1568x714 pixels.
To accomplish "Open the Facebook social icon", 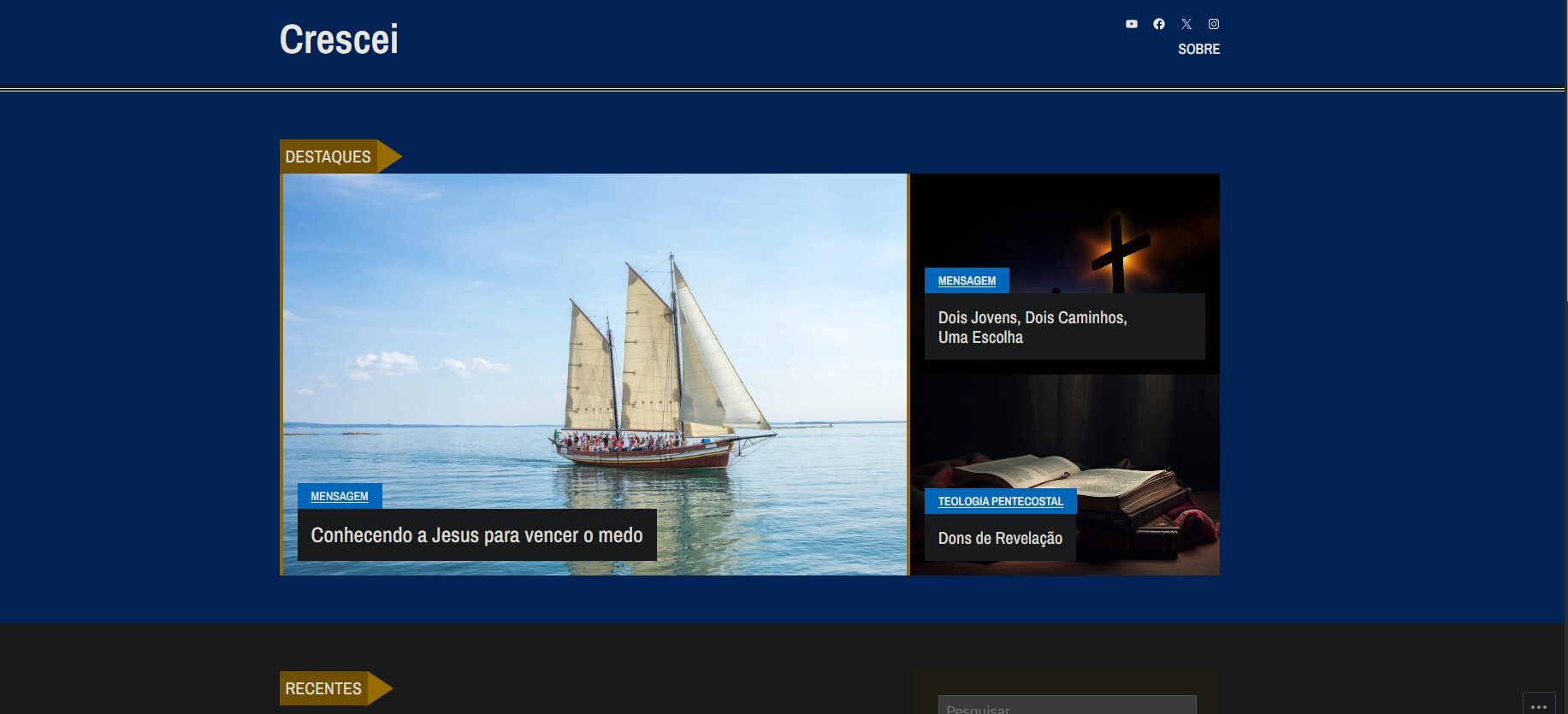I will point(1159,24).
